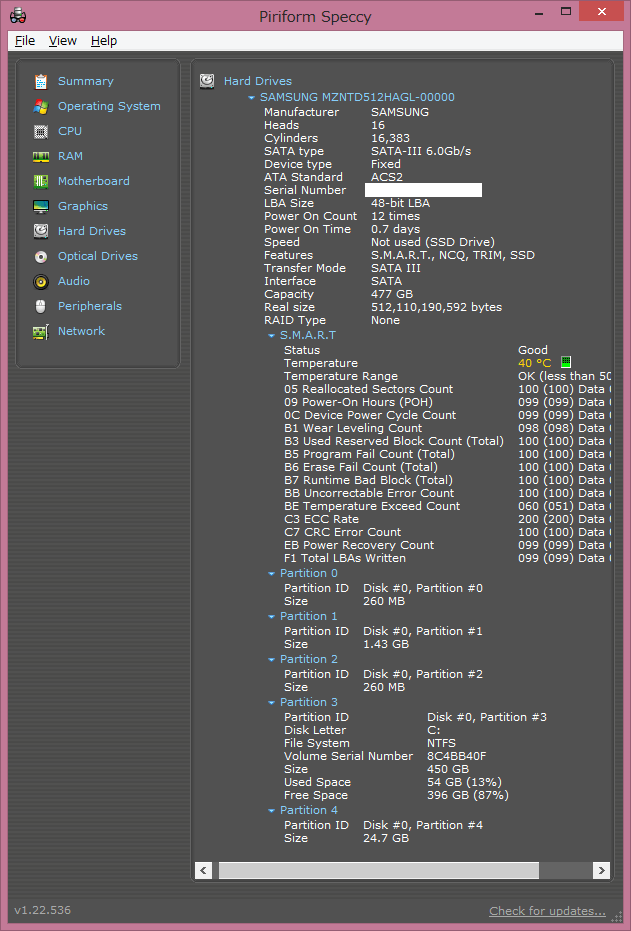Click the 40 °C temperature value
The height and width of the screenshot is (931, 631).
pos(534,363)
